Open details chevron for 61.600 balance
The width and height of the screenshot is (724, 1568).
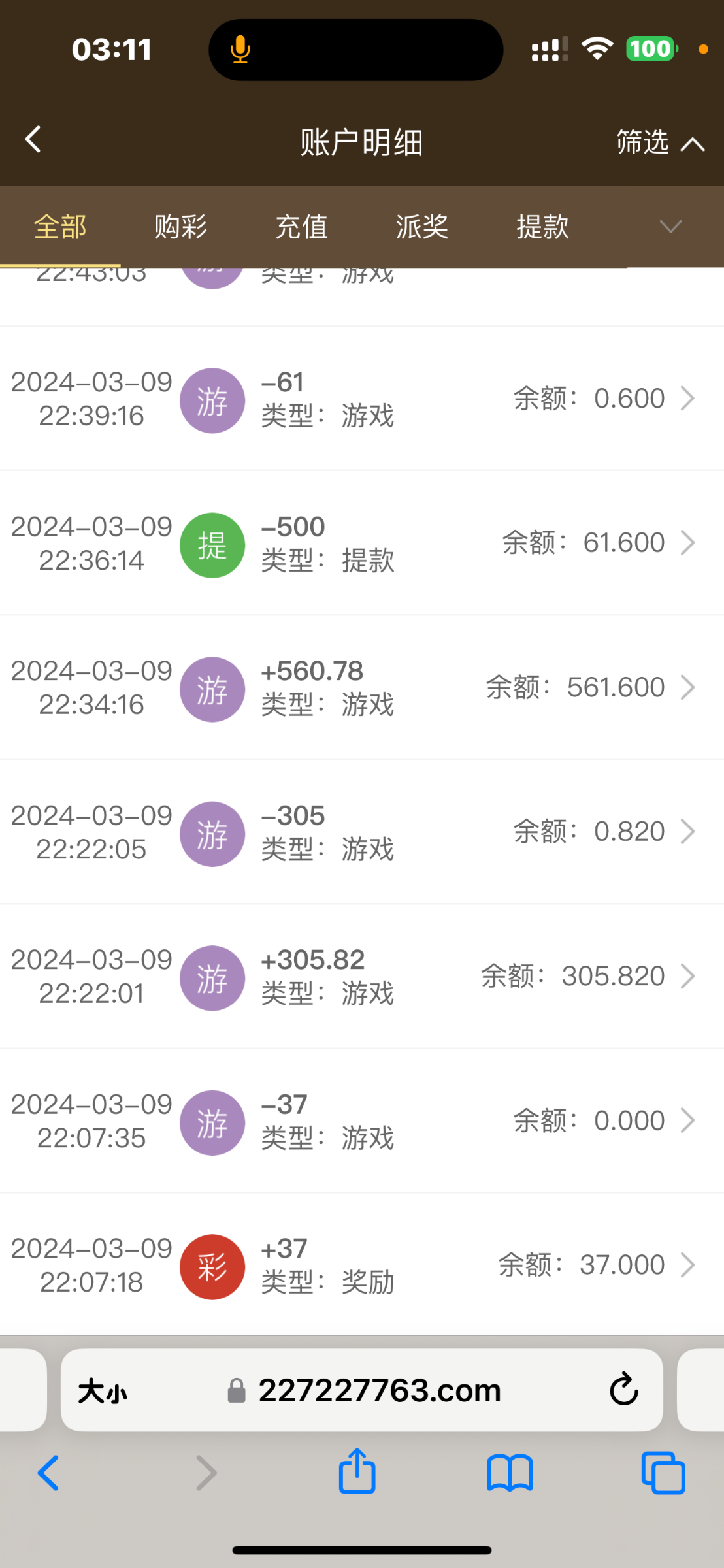point(687,543)
